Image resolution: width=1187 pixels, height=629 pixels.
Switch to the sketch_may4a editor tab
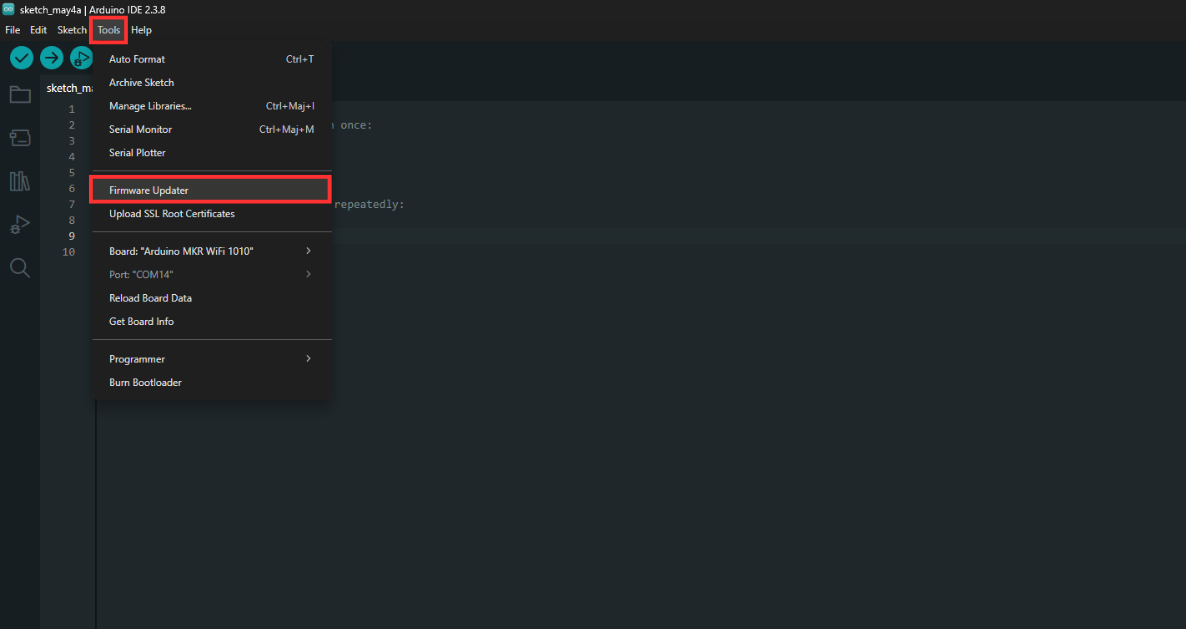click(x=68, y=89)
